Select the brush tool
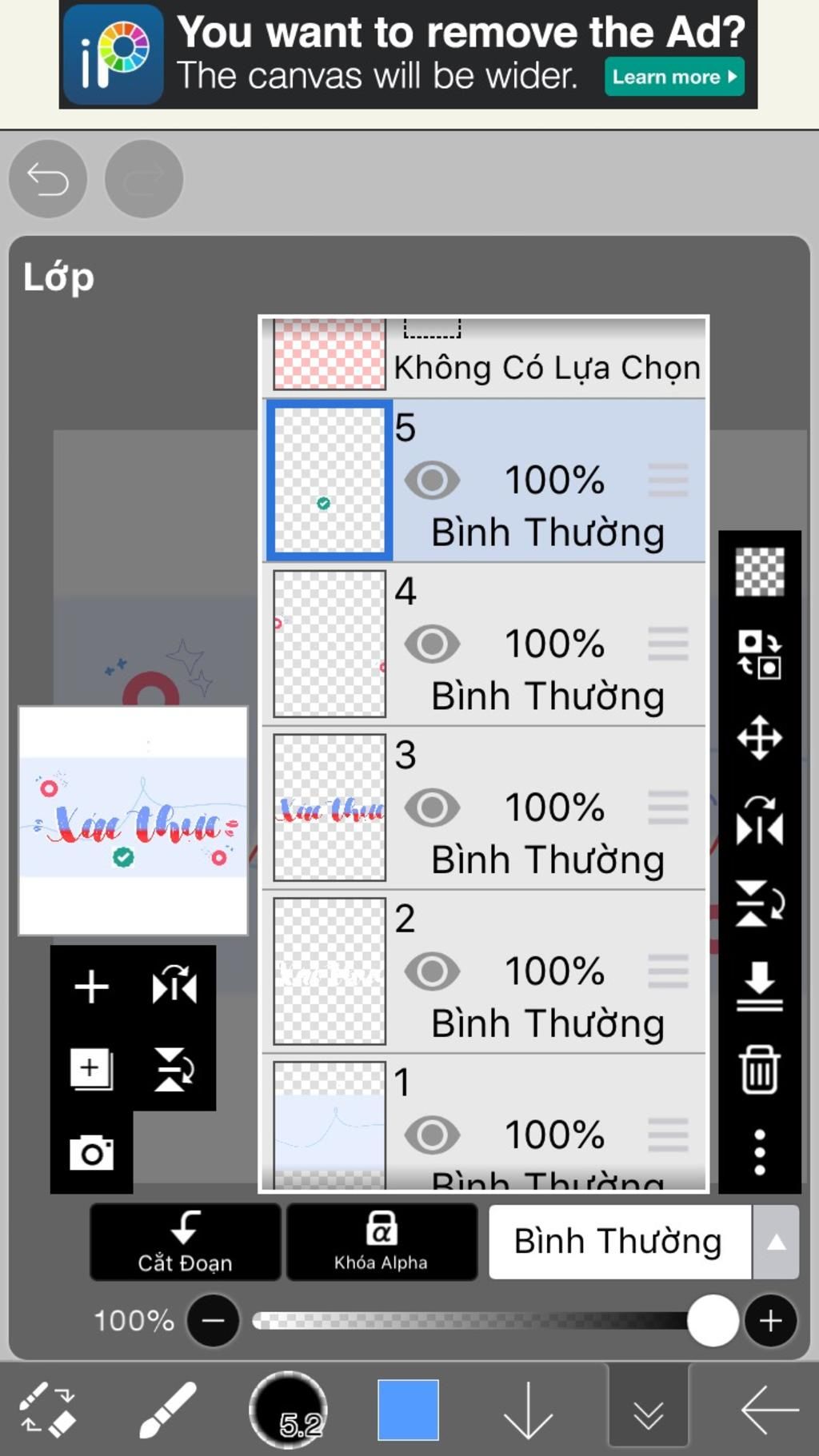 167,1410
